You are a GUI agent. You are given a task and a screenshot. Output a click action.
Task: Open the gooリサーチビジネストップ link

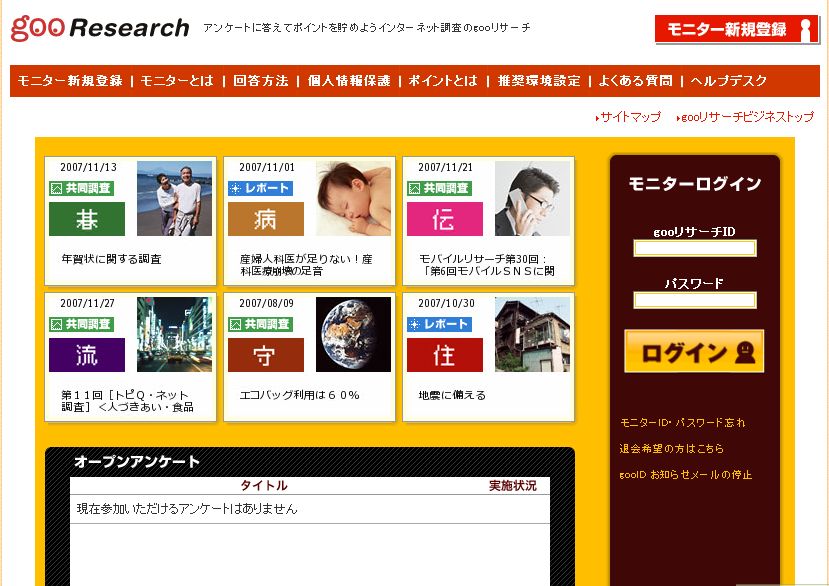coord(745,117)
